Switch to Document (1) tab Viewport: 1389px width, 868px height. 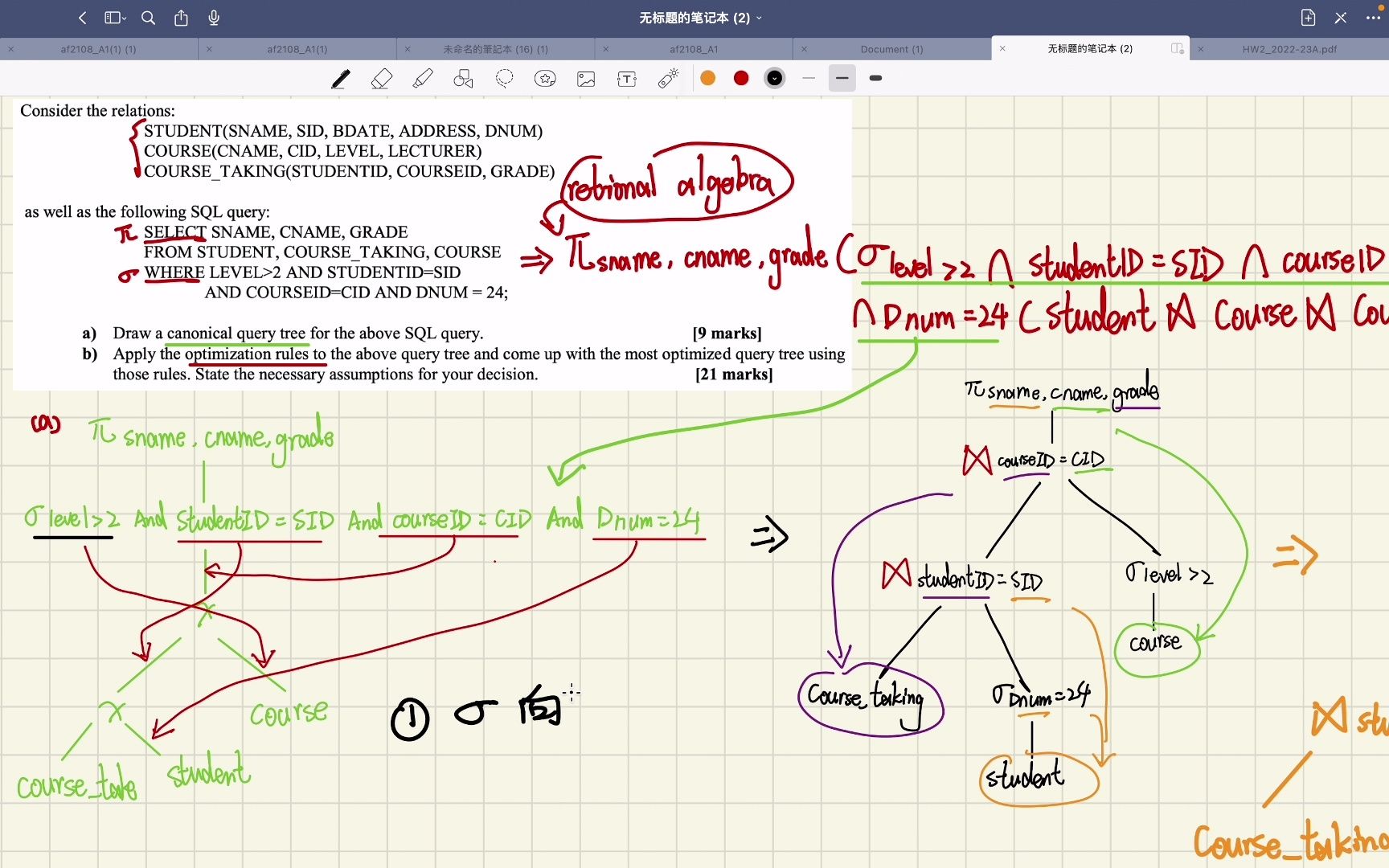click(x=892, y=49)
